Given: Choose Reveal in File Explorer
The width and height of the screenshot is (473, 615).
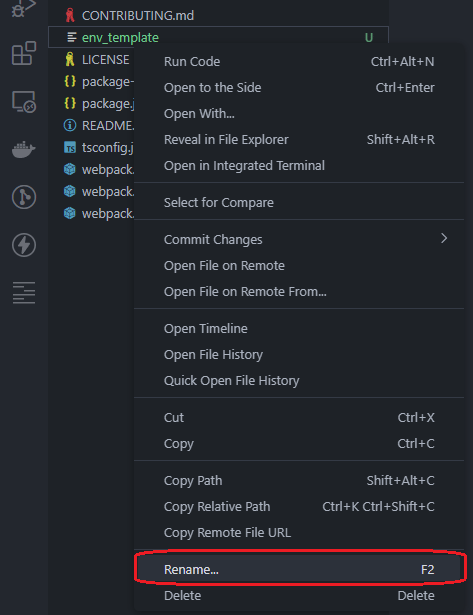Looking at the screenshot, I should [x=299, y=140].
